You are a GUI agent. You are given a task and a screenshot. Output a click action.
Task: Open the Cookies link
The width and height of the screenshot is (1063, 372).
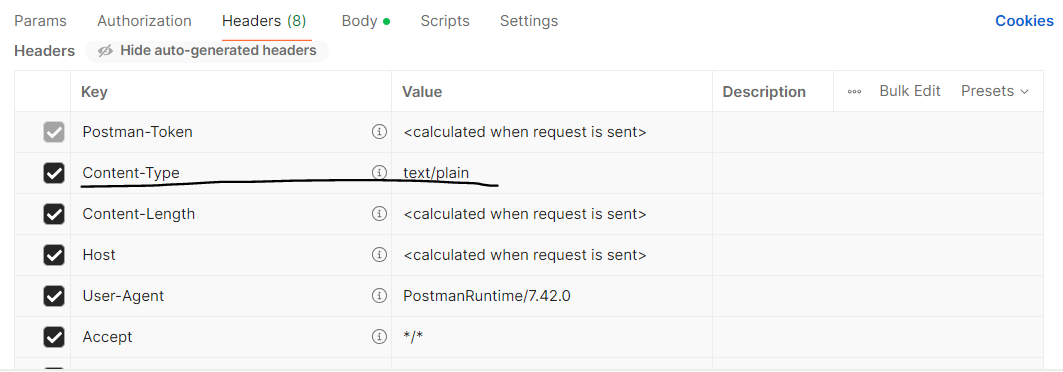(1024, 21)
